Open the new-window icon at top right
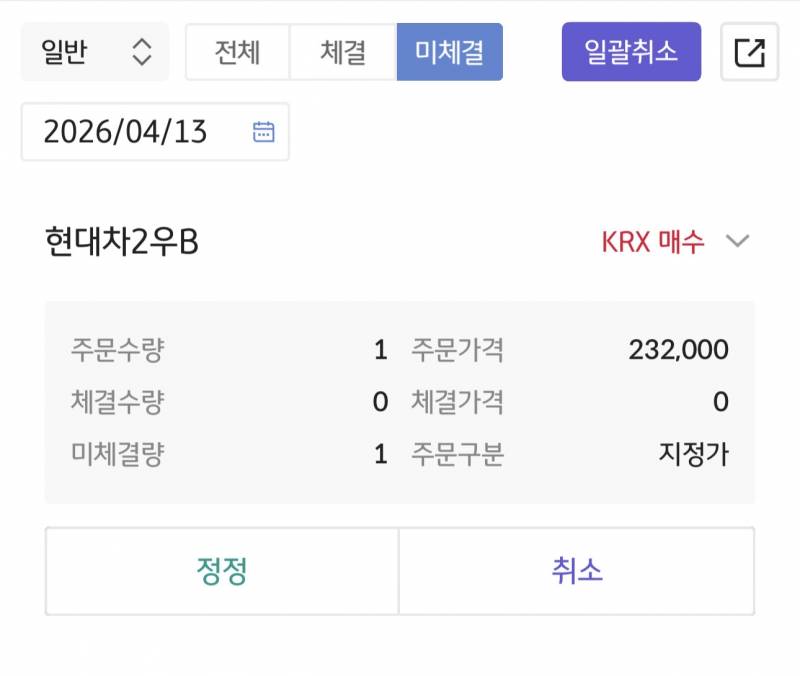Screen dimensions: 800x676 coord(748,52)
